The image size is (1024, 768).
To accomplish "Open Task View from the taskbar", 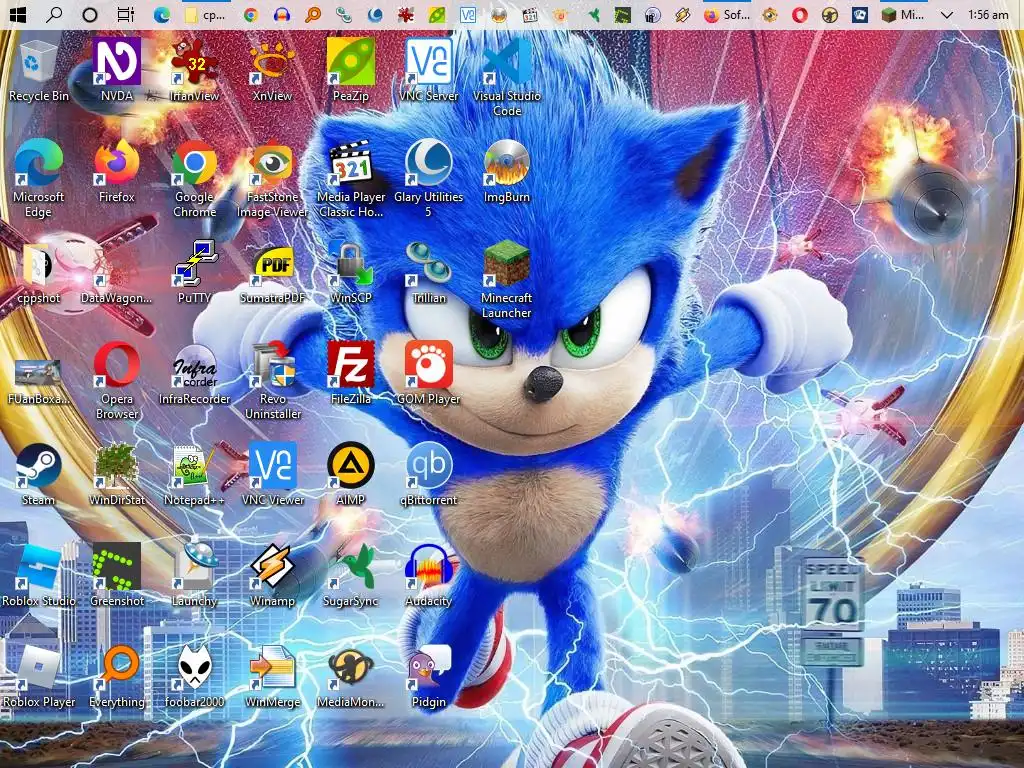I will (x=125, y=14).
